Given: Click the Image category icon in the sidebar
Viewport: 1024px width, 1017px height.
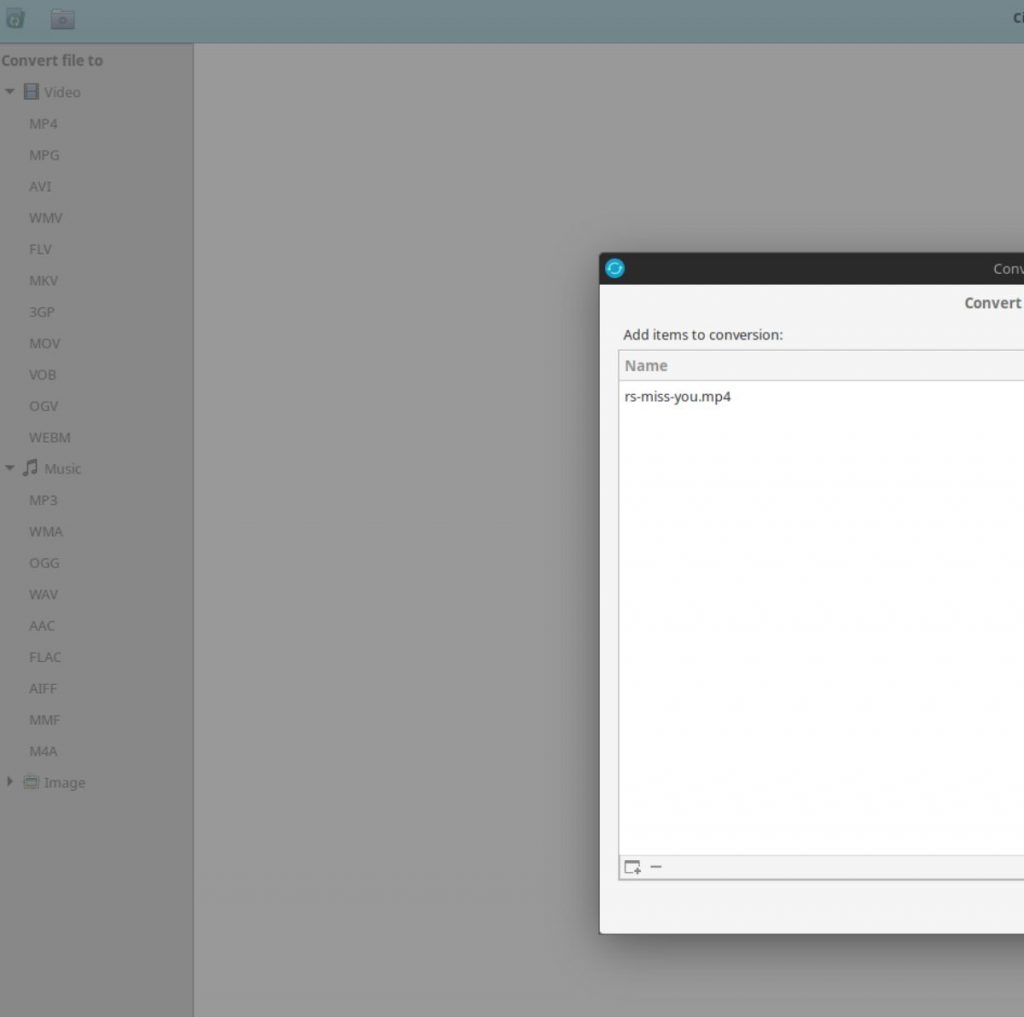Looking at the screenshot, I should [31, 782].
